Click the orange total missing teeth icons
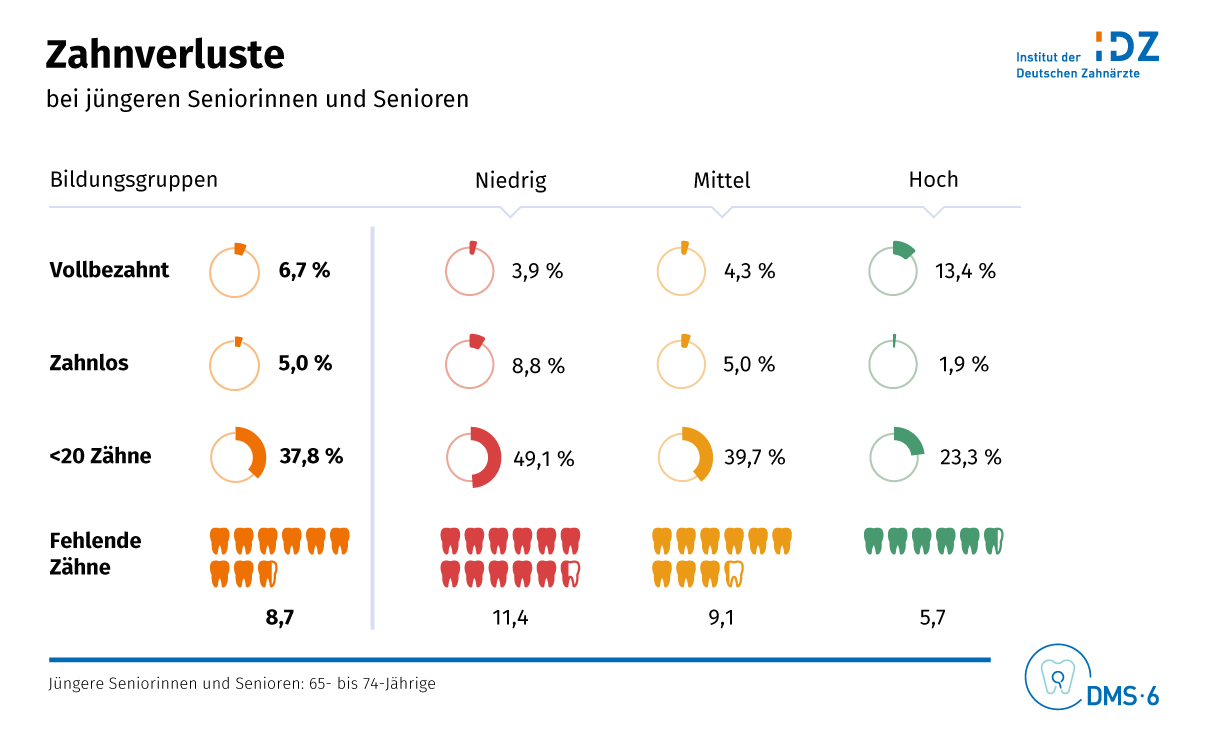This screenshot has height=754, width=1208. coord(280,557)
